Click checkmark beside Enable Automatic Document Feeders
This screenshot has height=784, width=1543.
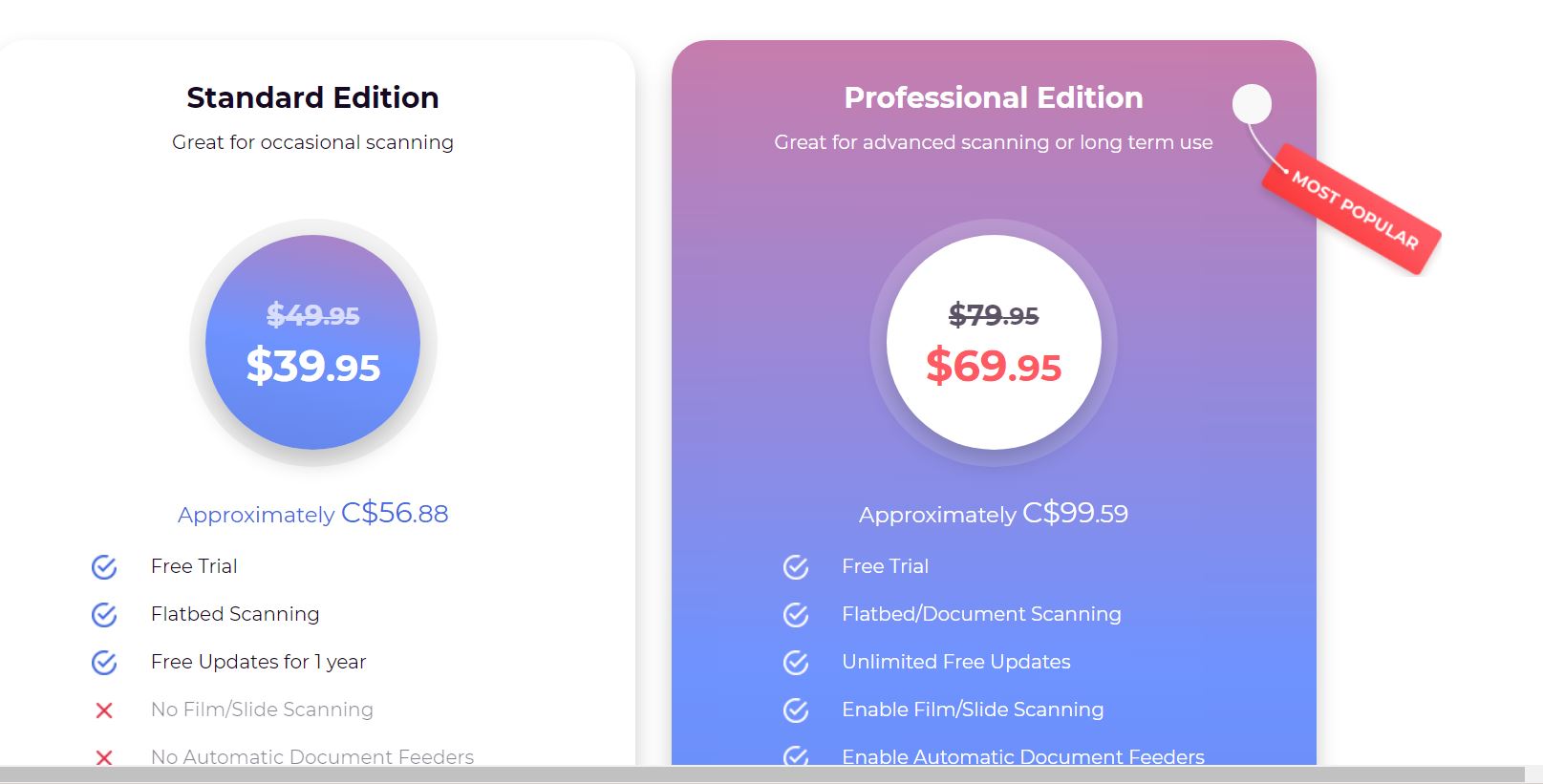pyautogui.click(x=796, y=756)
